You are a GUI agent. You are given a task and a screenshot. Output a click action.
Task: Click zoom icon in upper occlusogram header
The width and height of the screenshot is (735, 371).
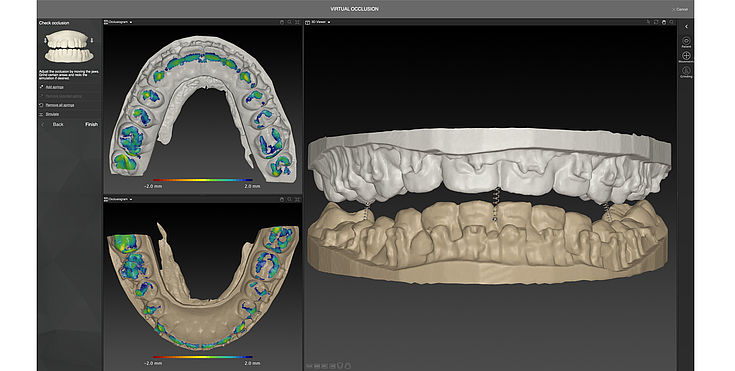click(290, 22)
